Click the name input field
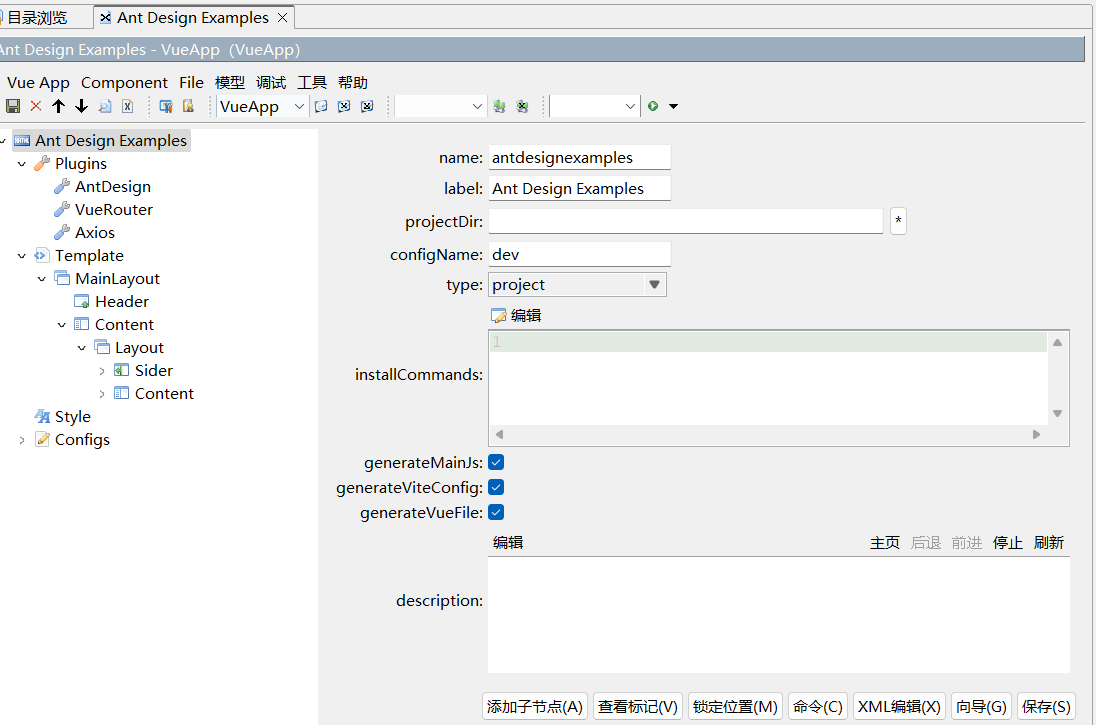 click(x=579, y=157)
